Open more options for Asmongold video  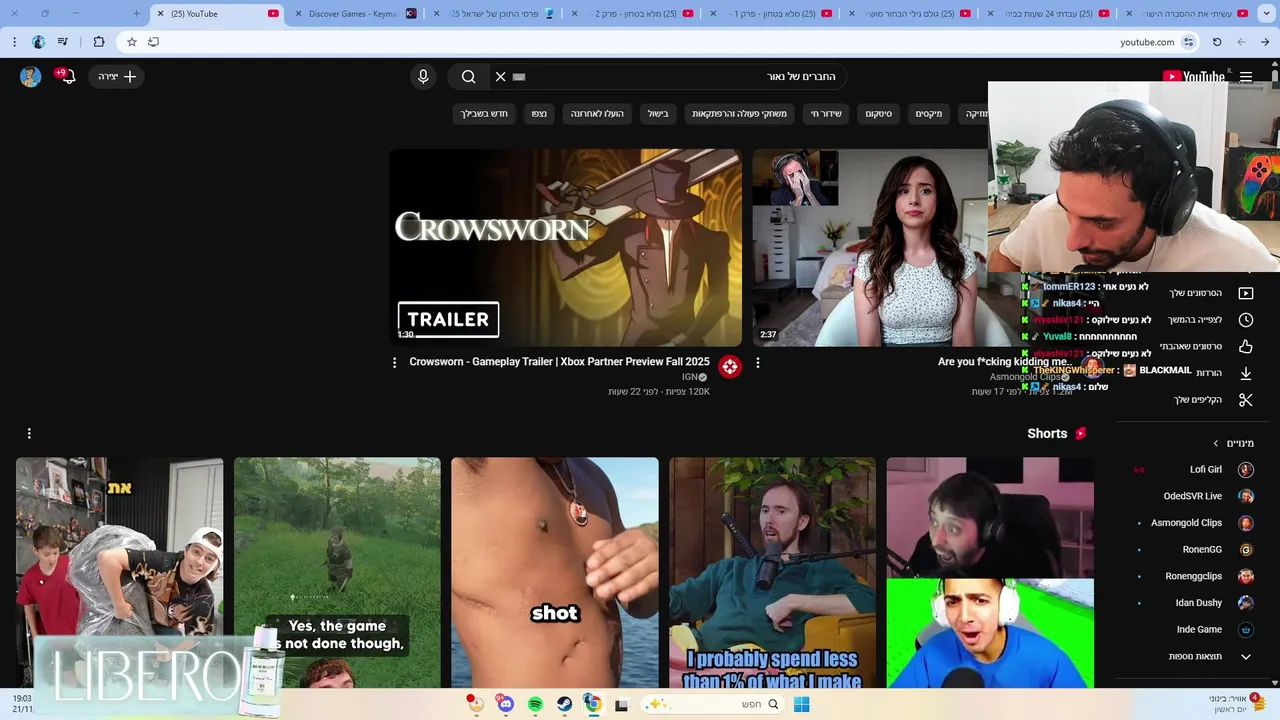pyautogui.click(x=757, y=363)
